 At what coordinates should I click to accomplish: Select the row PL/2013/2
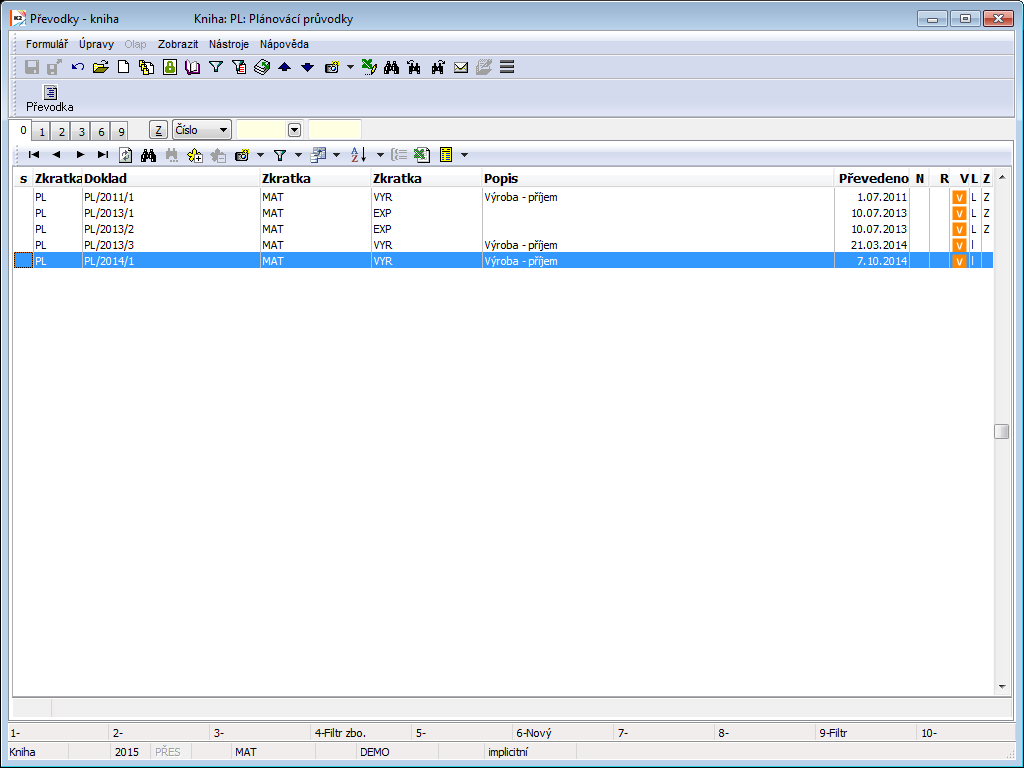108,229
